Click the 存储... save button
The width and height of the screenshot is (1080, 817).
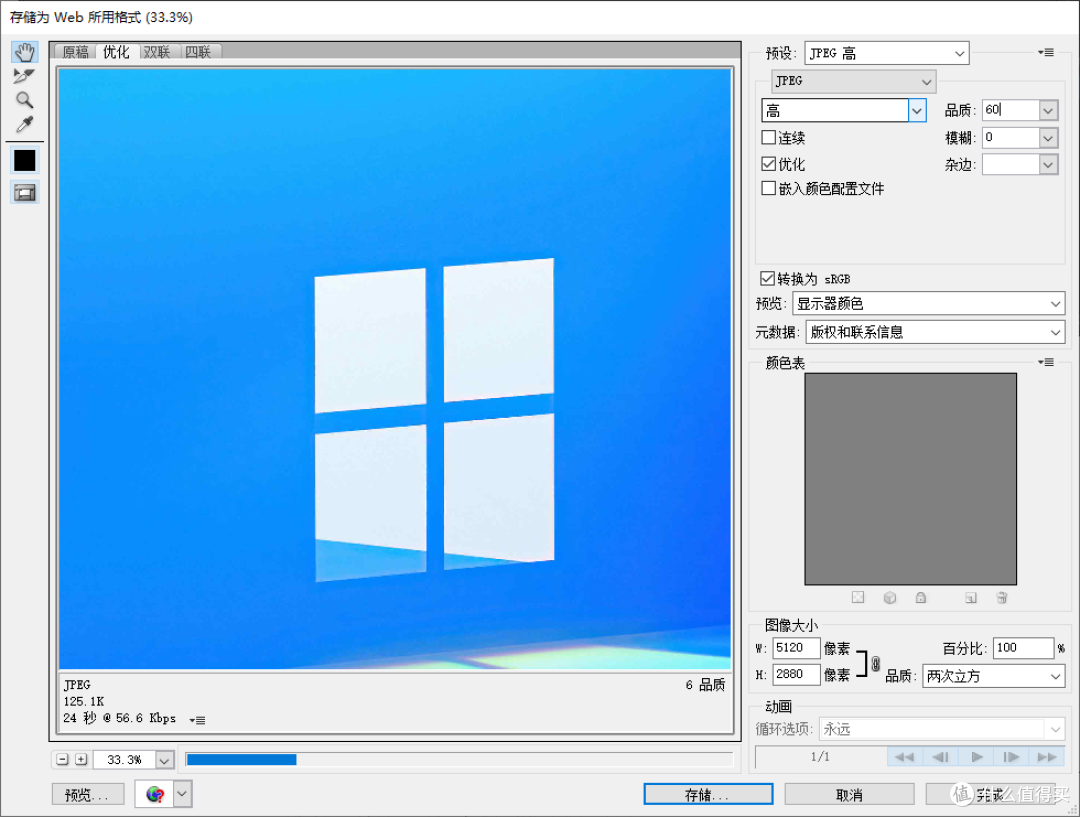[708, 794]
